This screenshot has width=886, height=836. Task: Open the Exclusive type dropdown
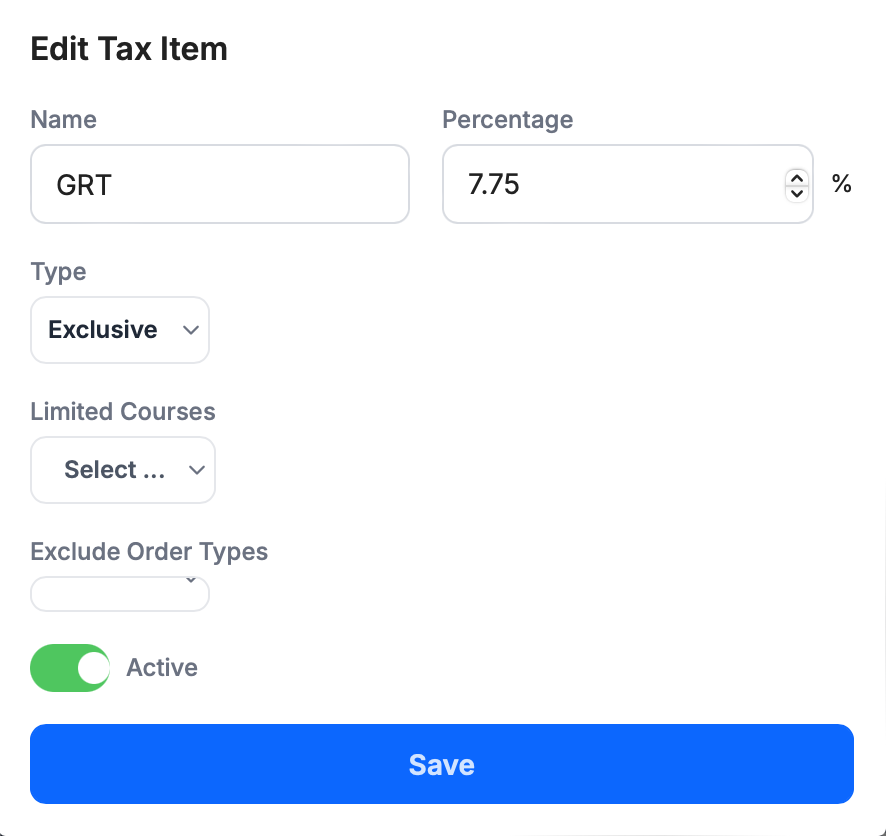[x=120, y=330]
